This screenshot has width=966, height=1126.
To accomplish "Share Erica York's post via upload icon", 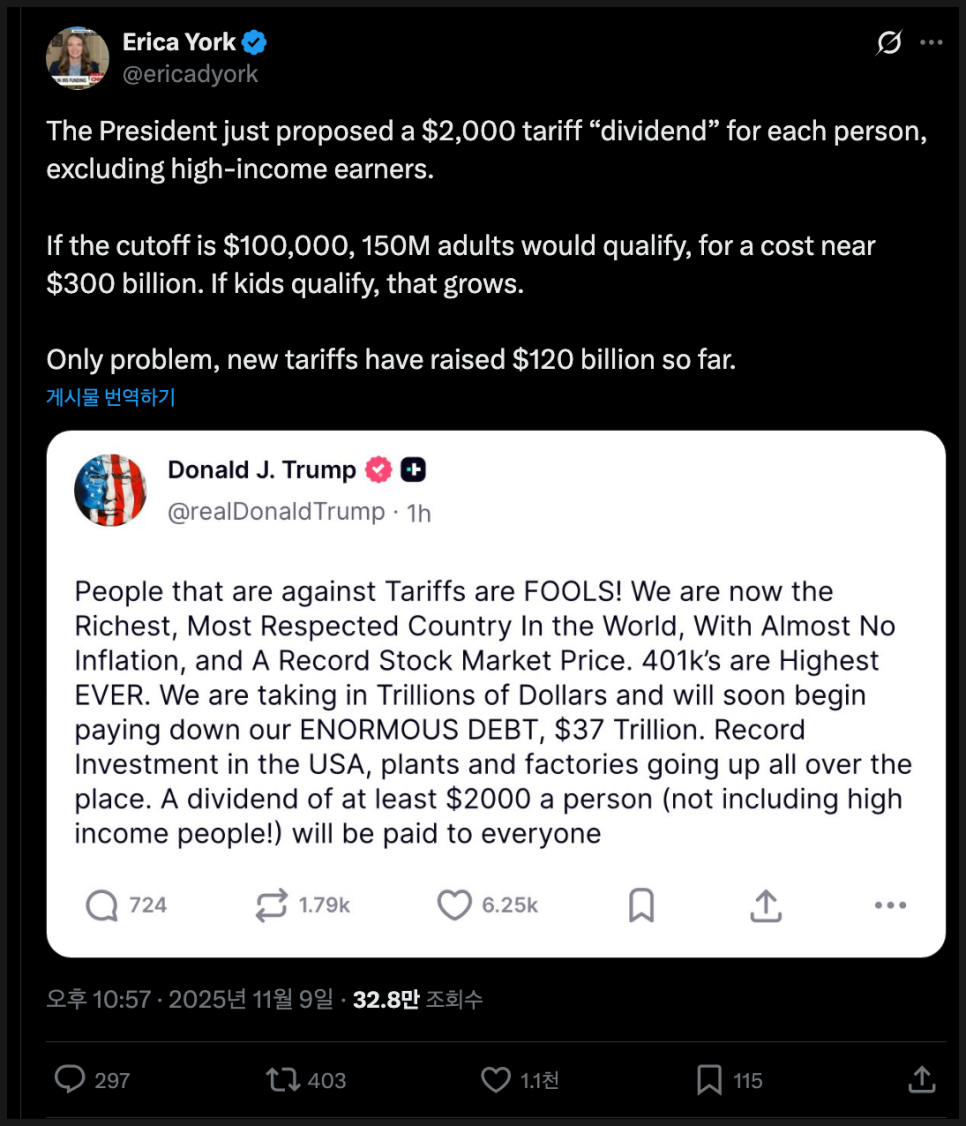I will [921, 1079].
